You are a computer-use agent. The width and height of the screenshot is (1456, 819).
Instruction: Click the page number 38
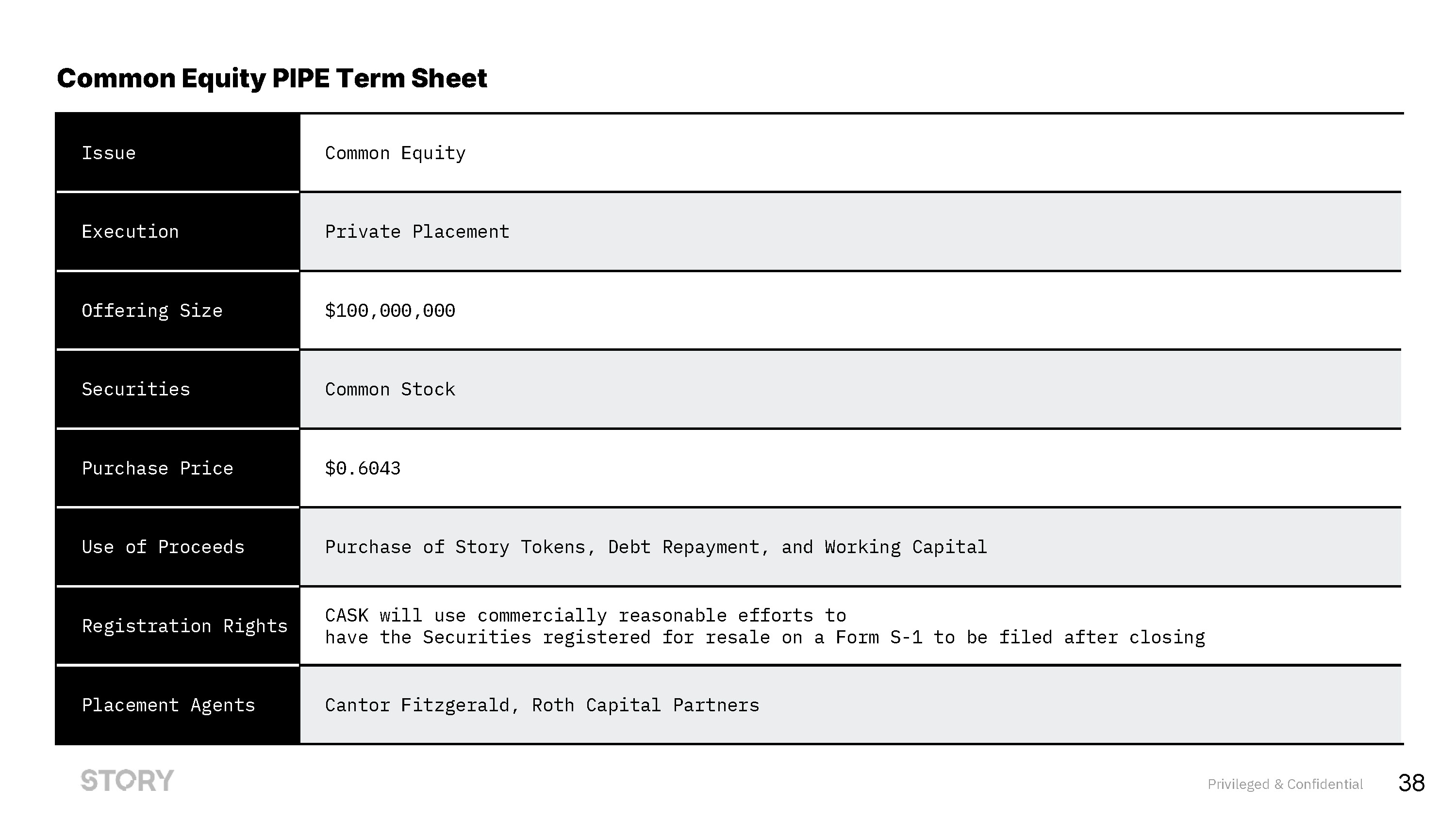coord(1411,784)
